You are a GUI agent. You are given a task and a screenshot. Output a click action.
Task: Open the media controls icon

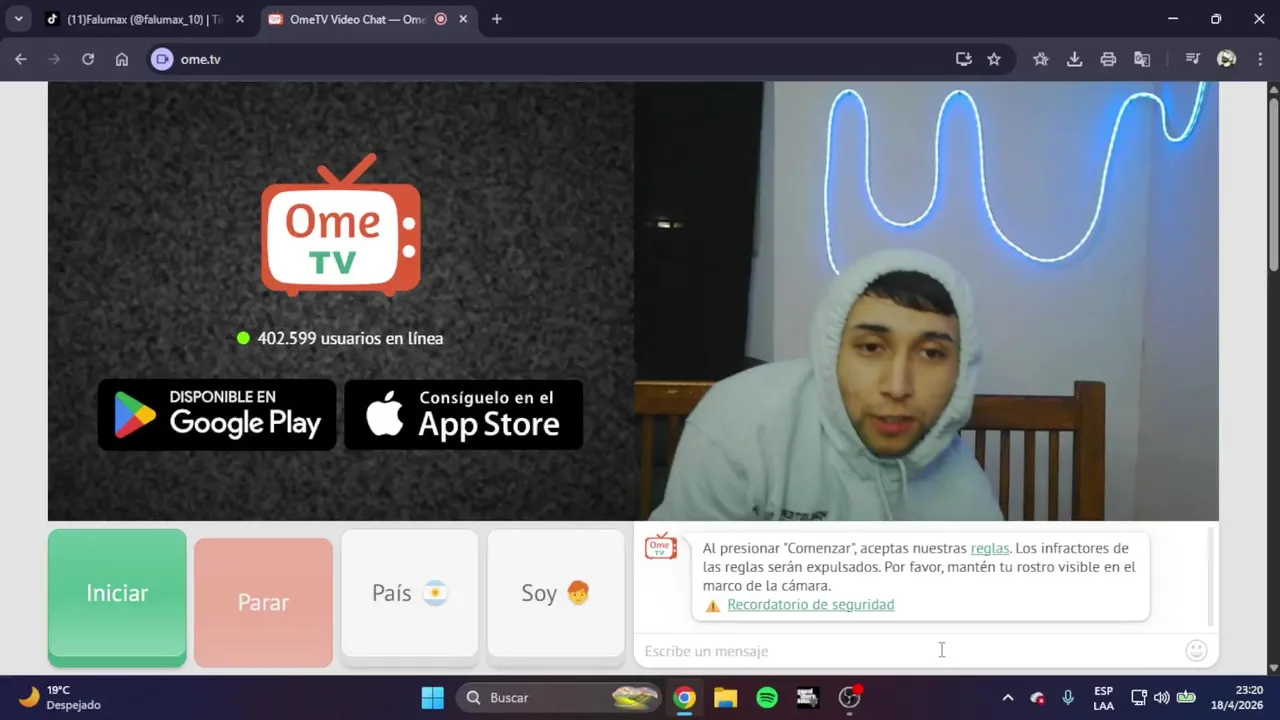[x=1192, y=59]
